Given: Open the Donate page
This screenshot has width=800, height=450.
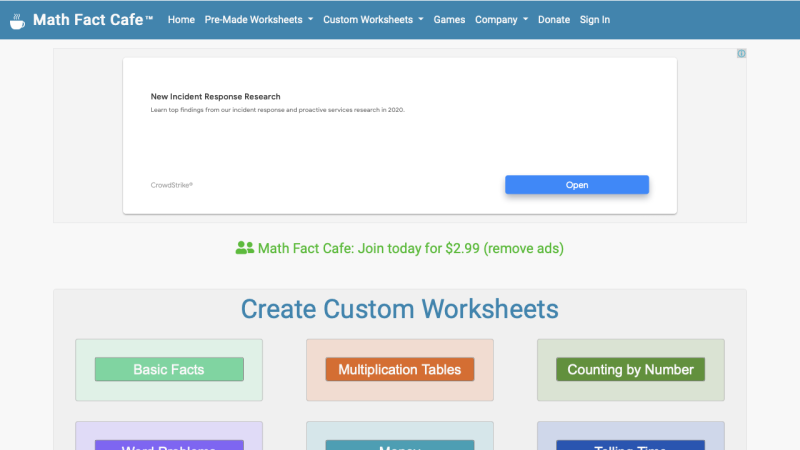Looking at the screenshot, I should (554, 20).
